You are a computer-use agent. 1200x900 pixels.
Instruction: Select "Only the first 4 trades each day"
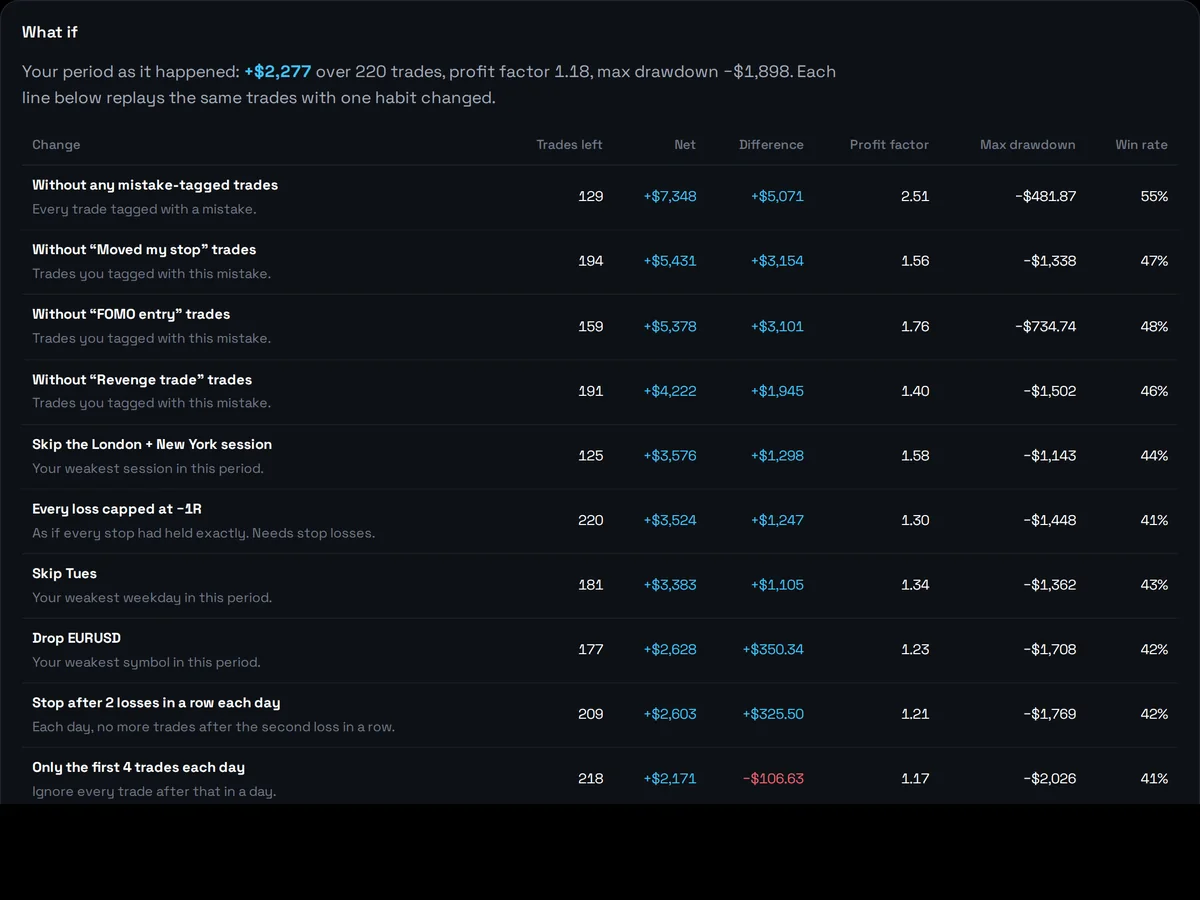click(138, 767)
